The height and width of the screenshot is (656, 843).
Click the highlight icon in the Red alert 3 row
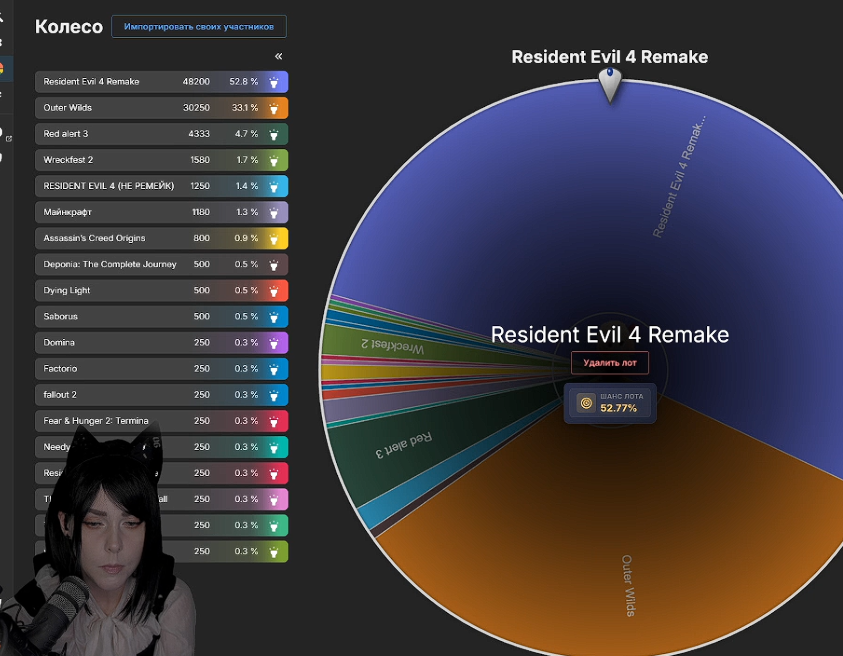click(x=274, y=134)
